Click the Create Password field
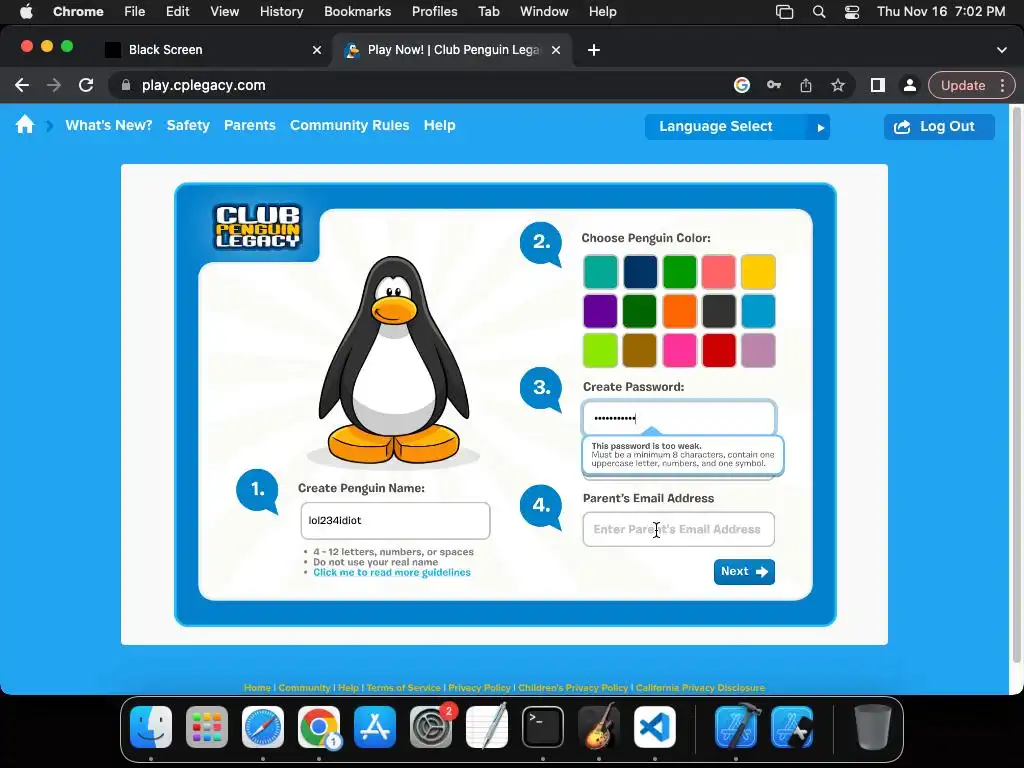Screen dimensions: 1024x768 pos(679,418)
